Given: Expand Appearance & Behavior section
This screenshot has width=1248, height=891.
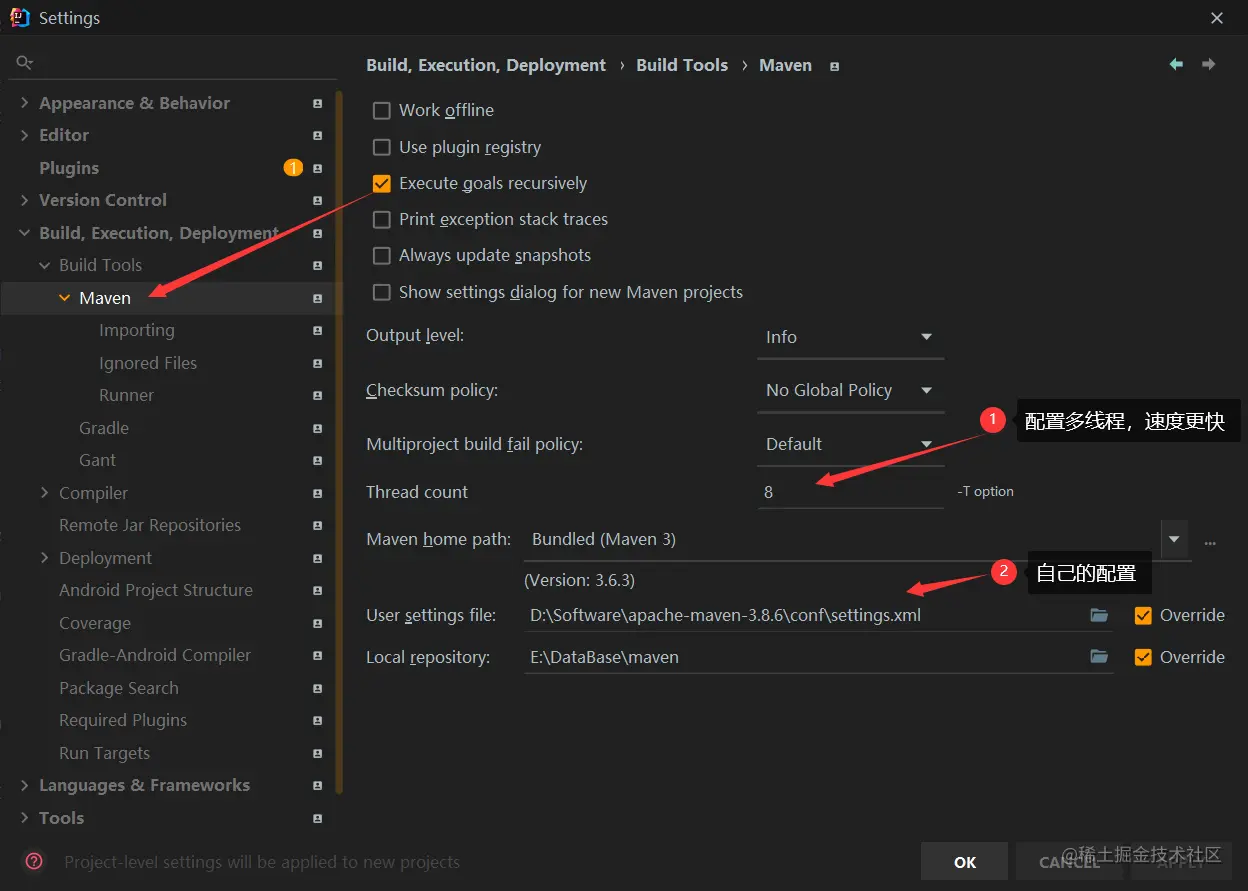Looking at the screenshot, I should (25, 103).
